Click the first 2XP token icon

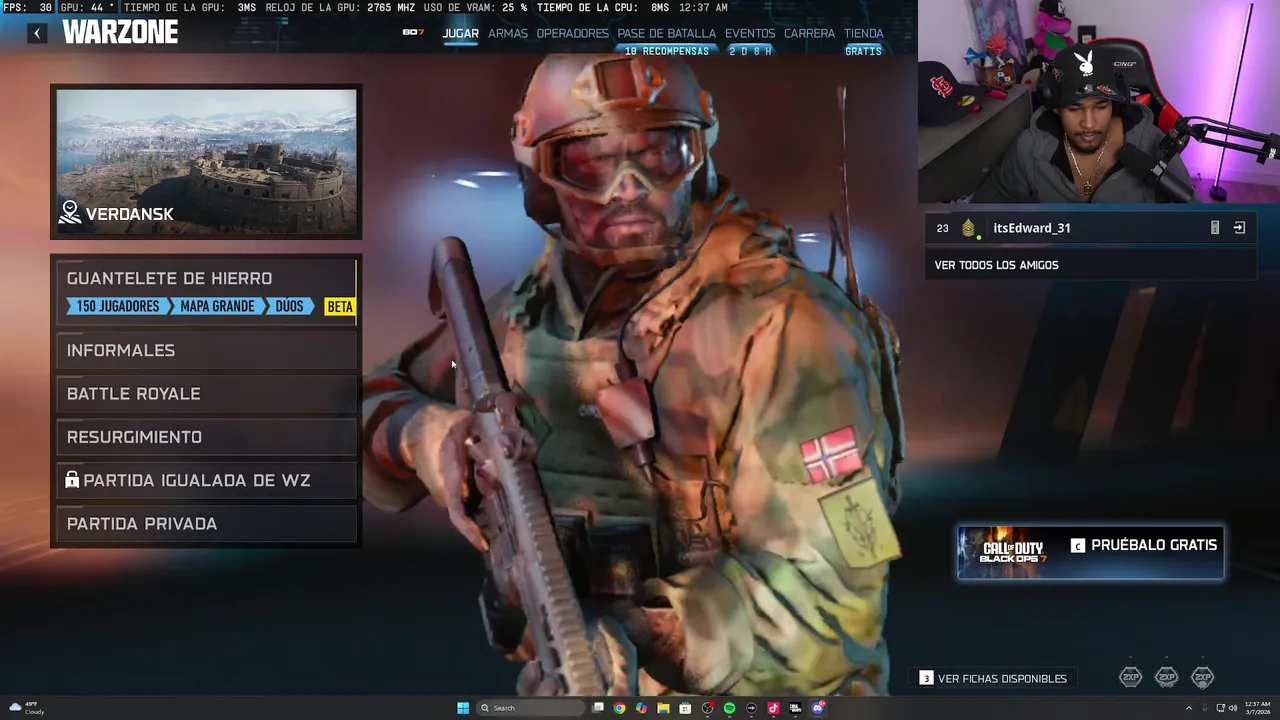1131,678
